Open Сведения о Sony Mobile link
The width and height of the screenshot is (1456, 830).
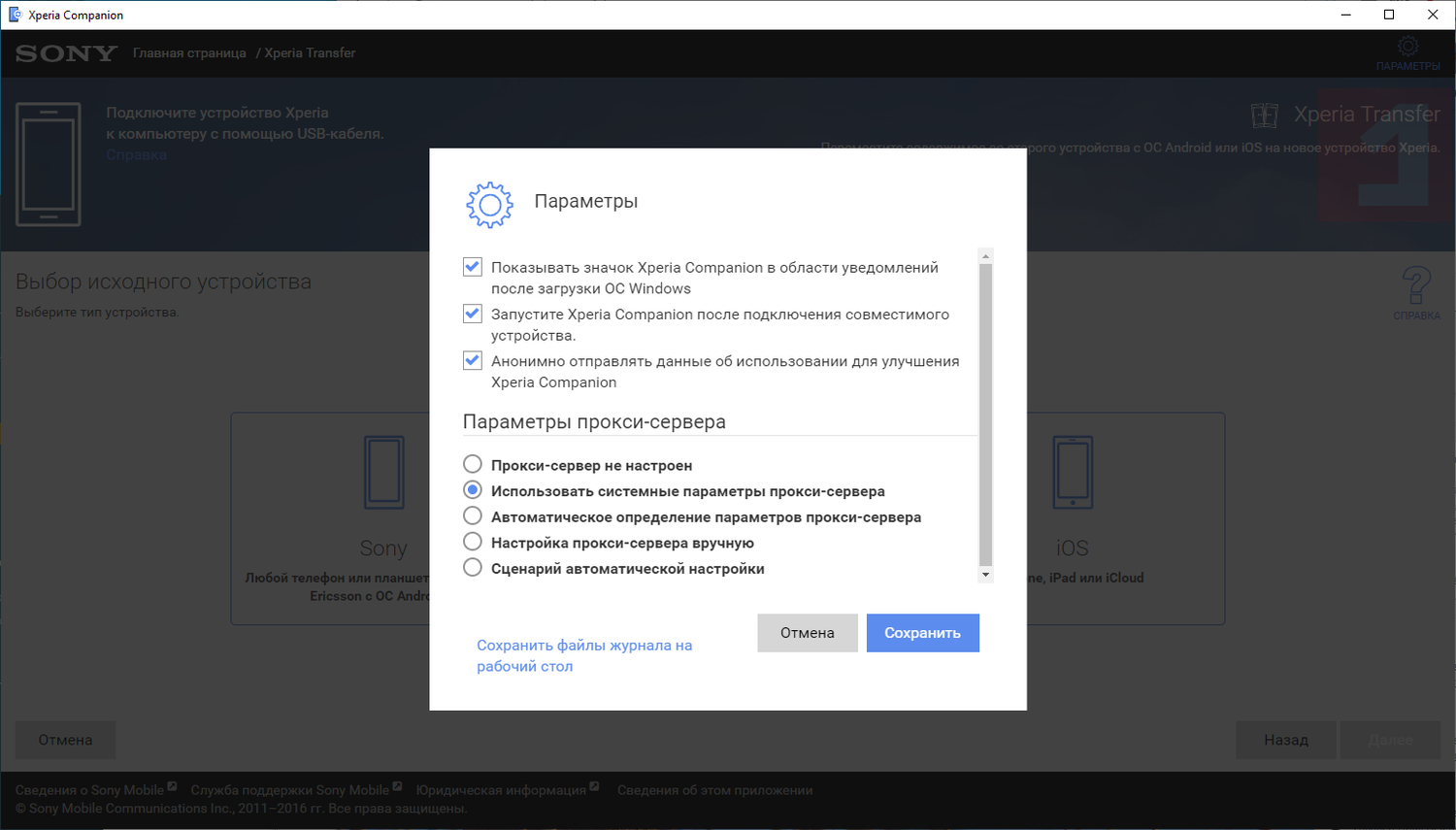click(89, 790)
